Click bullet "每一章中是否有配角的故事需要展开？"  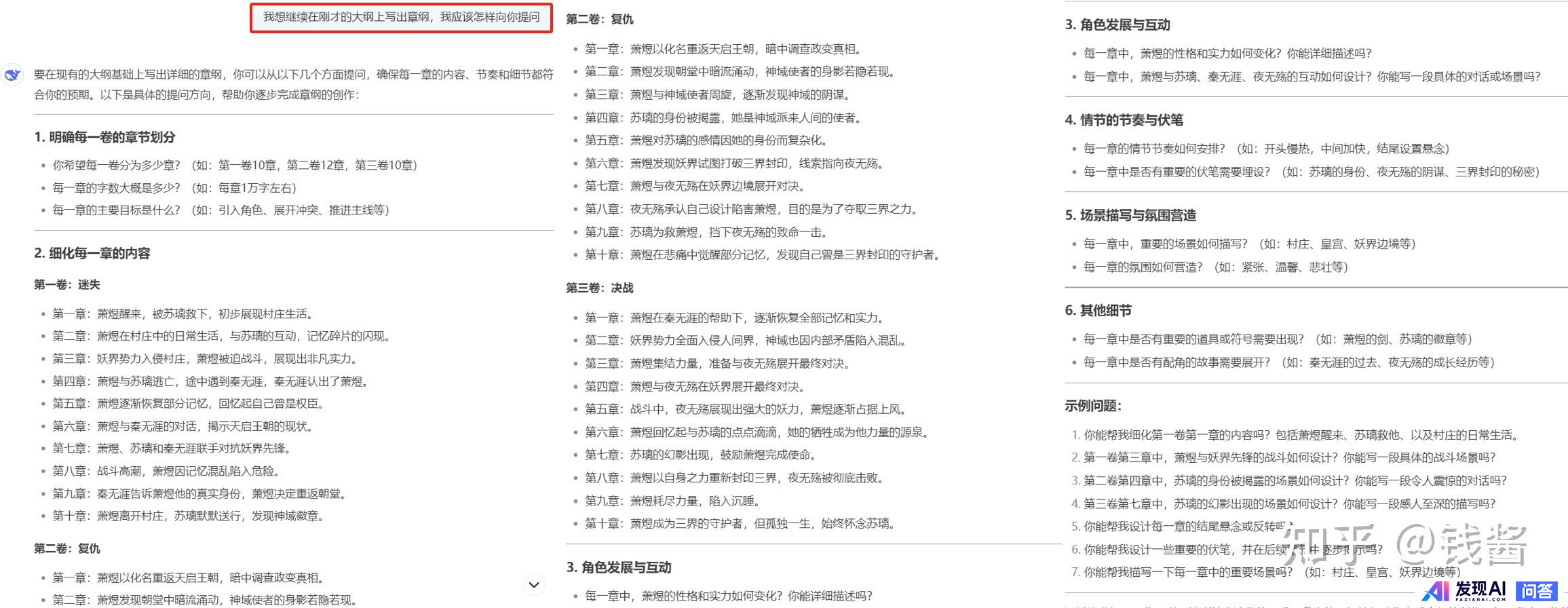(x=1289, y=362)
